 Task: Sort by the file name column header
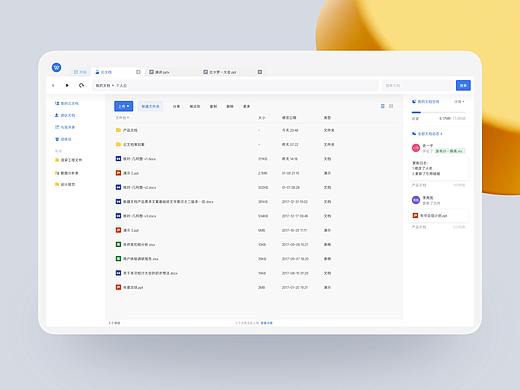tap(122, 118)
